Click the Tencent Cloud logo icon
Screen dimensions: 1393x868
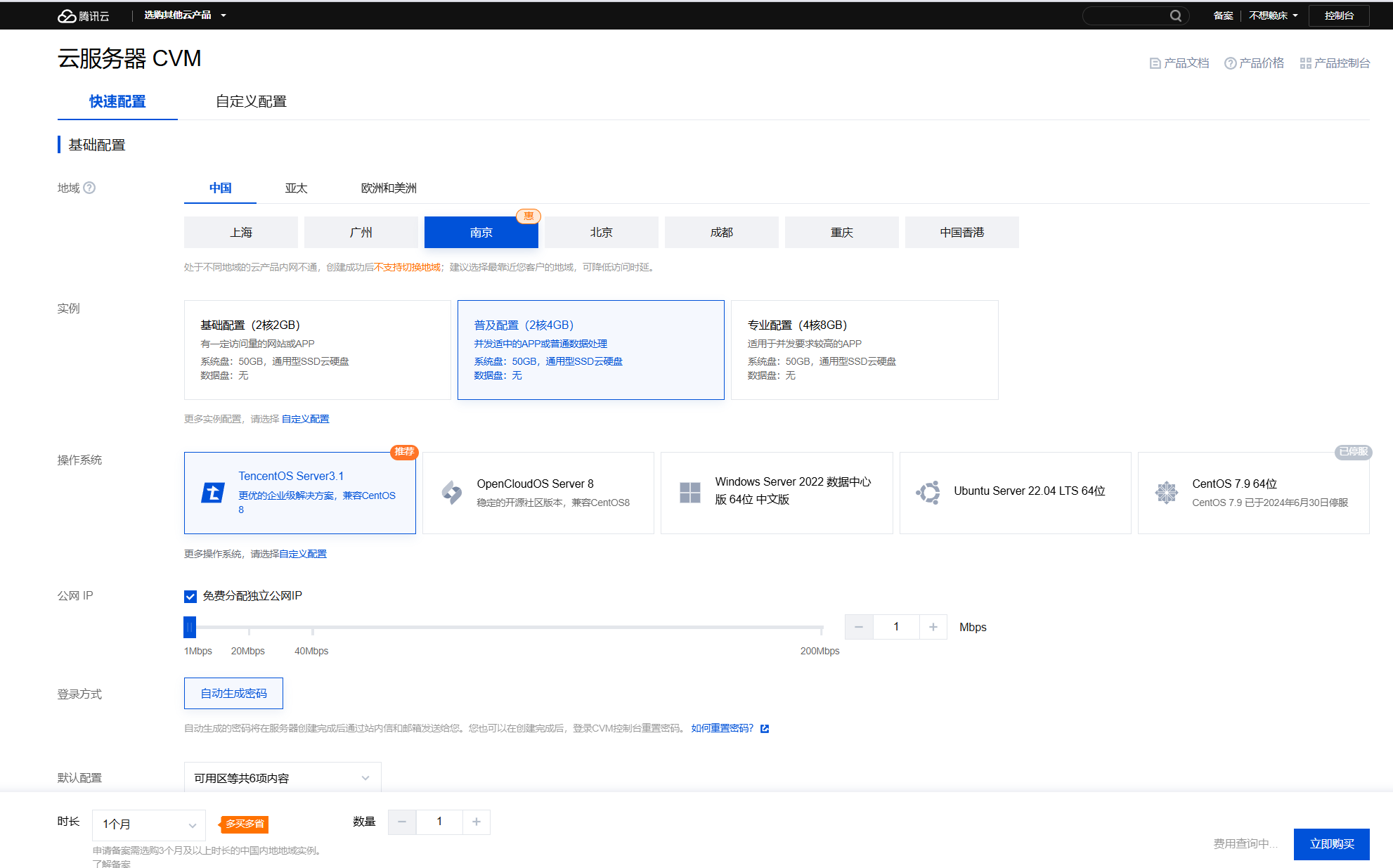coord(67,16)
